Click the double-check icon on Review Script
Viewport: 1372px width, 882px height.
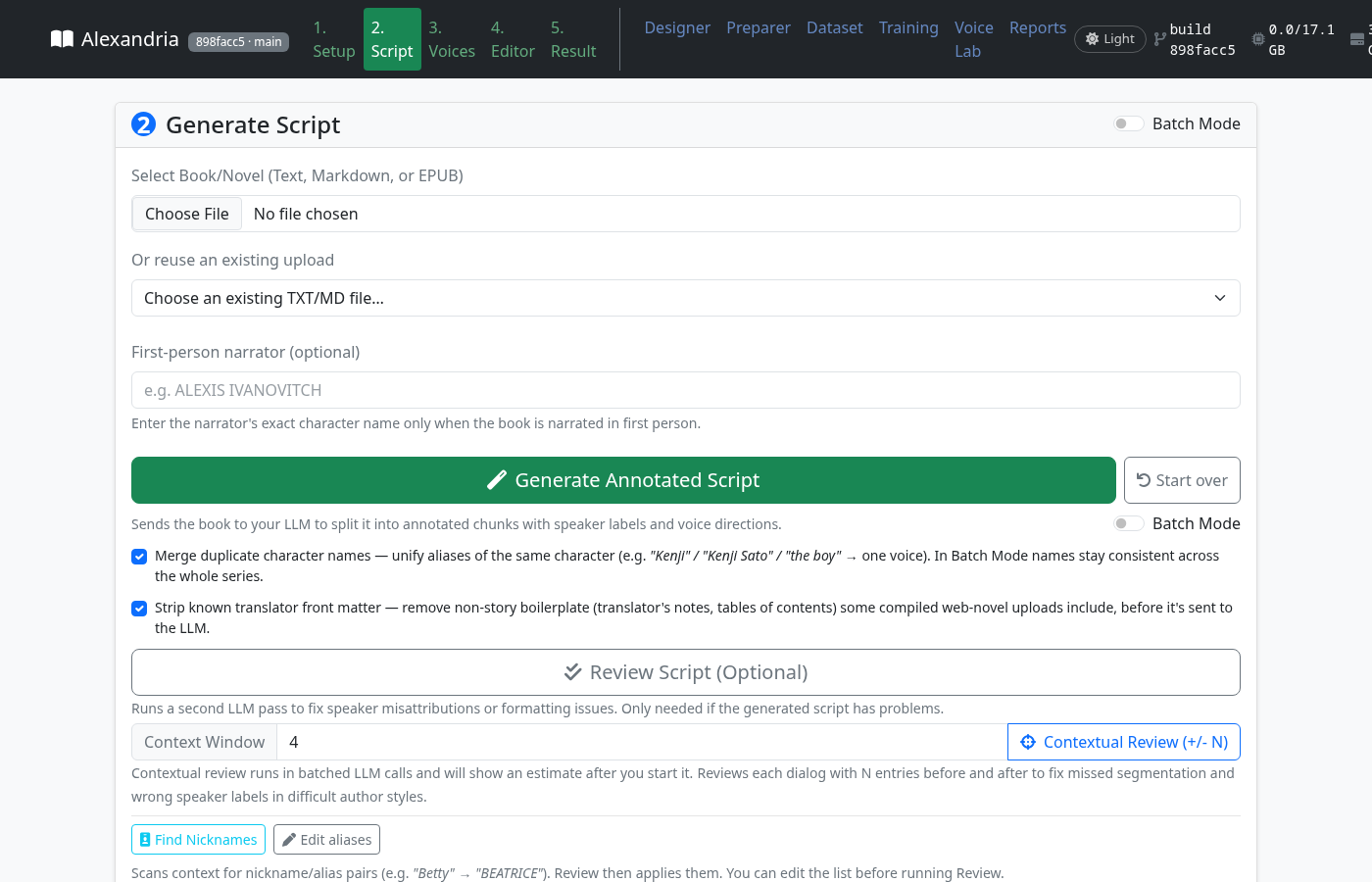point(573,672)
